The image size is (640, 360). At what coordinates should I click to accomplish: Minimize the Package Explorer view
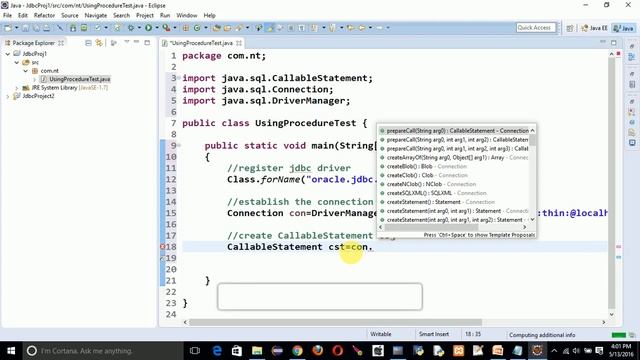[x=136, y=42]
